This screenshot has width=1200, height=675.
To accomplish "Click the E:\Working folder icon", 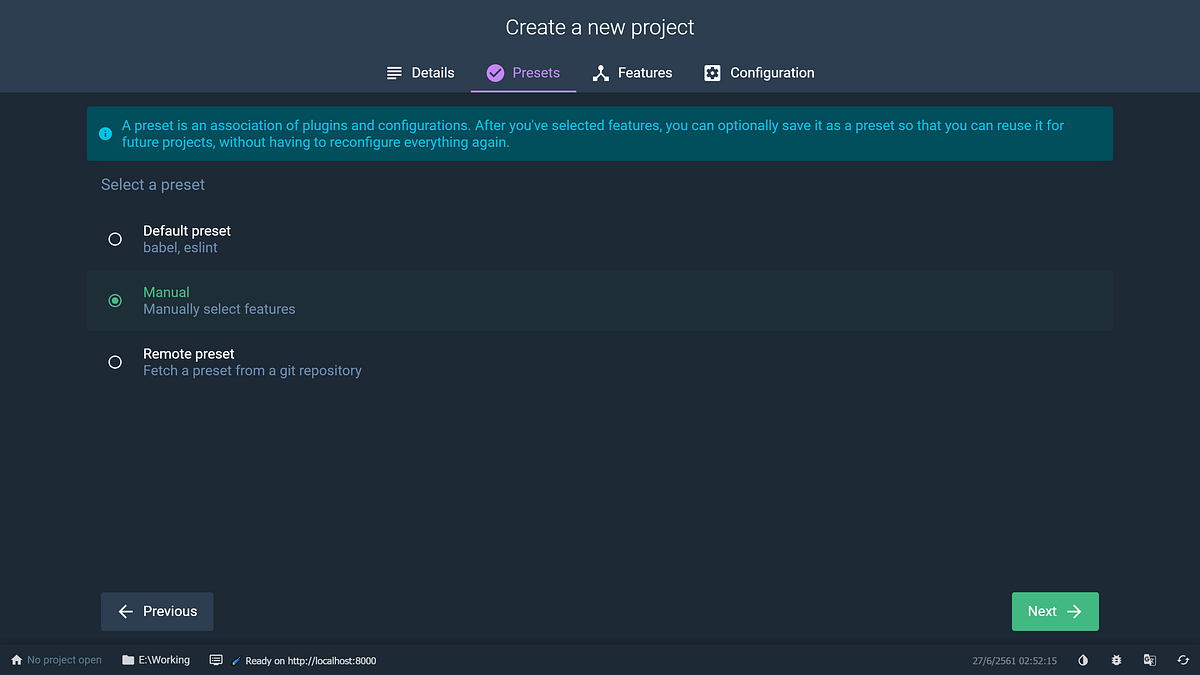I will tap(128, 660).
